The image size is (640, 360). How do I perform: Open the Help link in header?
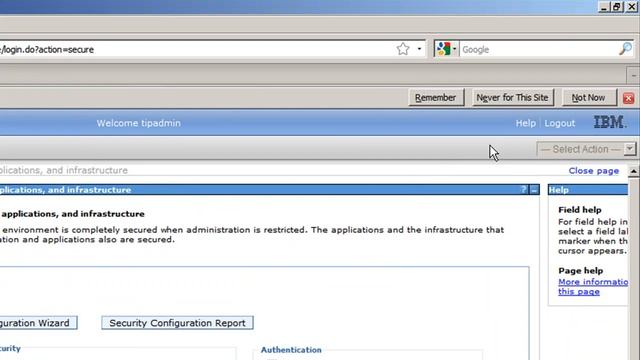pyautogui.click(x=525, y=123)
